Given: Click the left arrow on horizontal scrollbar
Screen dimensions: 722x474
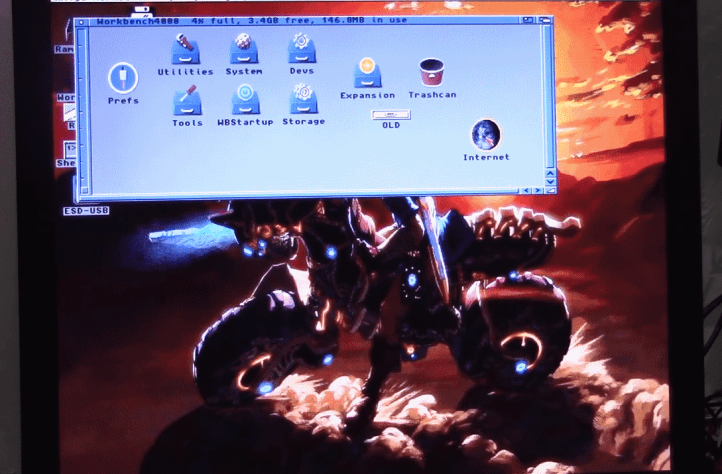Looking at the screenshot, I should tap(527, 189).
